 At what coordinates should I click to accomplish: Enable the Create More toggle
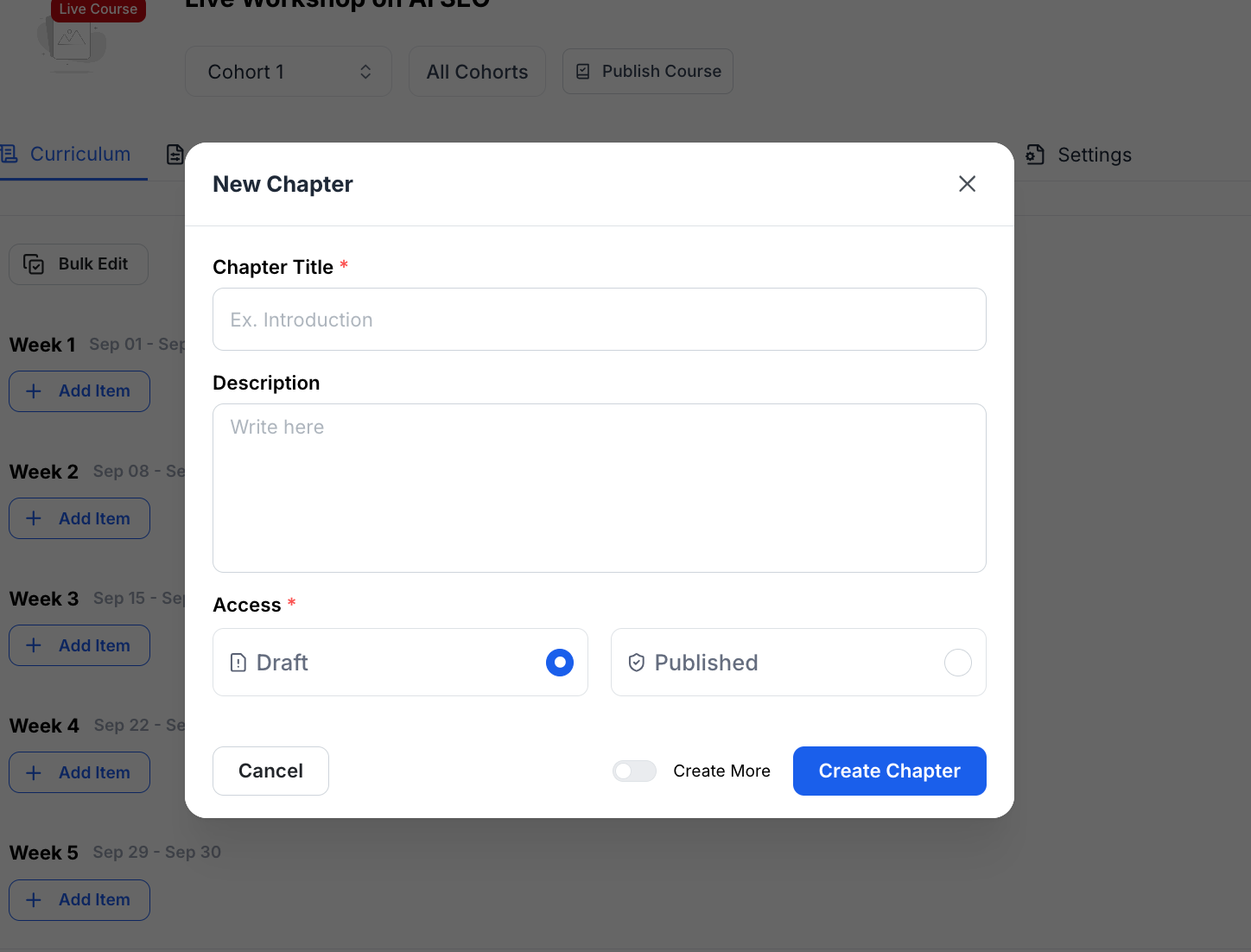pyautogui.click(x=634, y=771)
